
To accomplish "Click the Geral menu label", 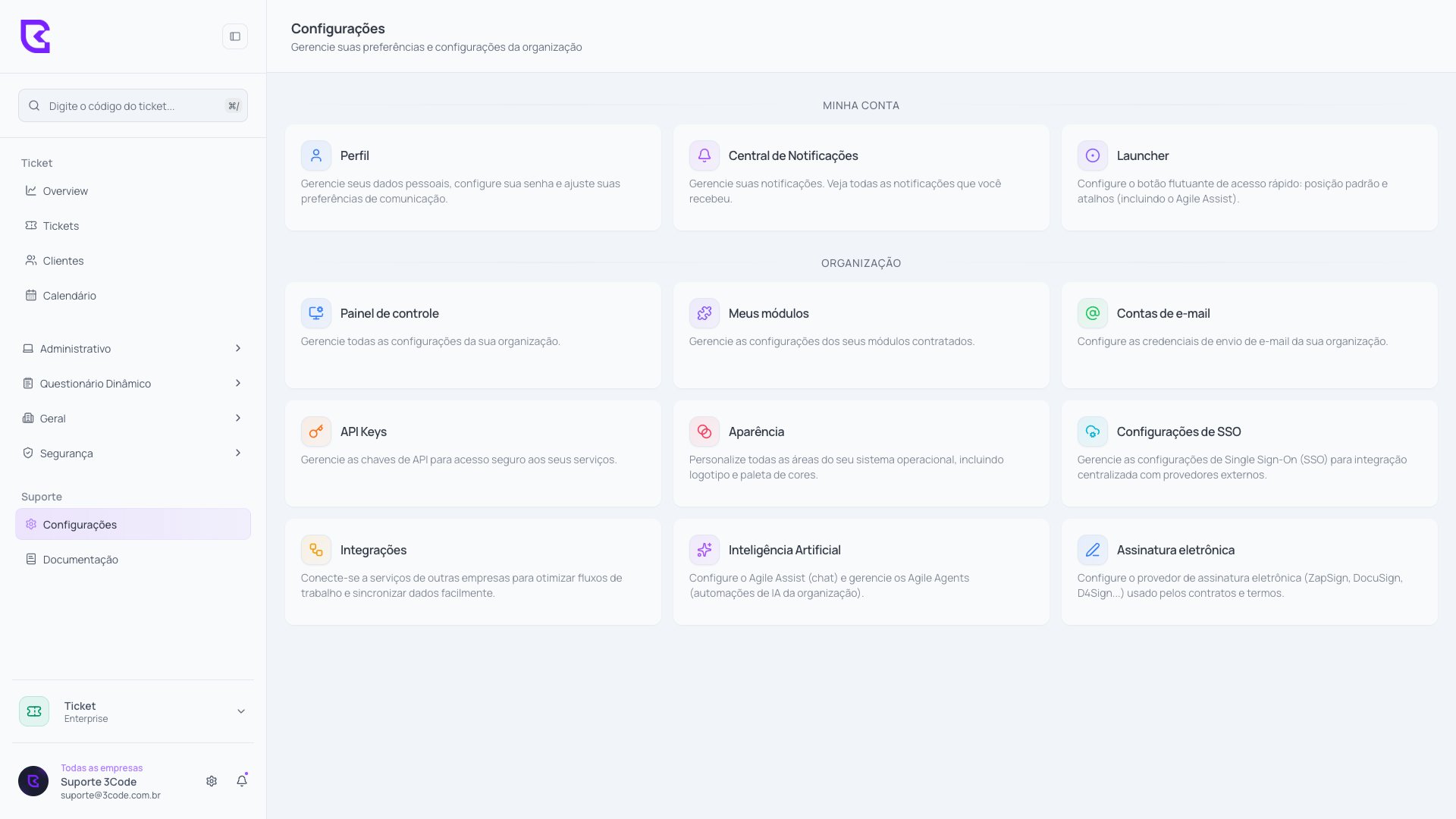I will pos(53,419).
